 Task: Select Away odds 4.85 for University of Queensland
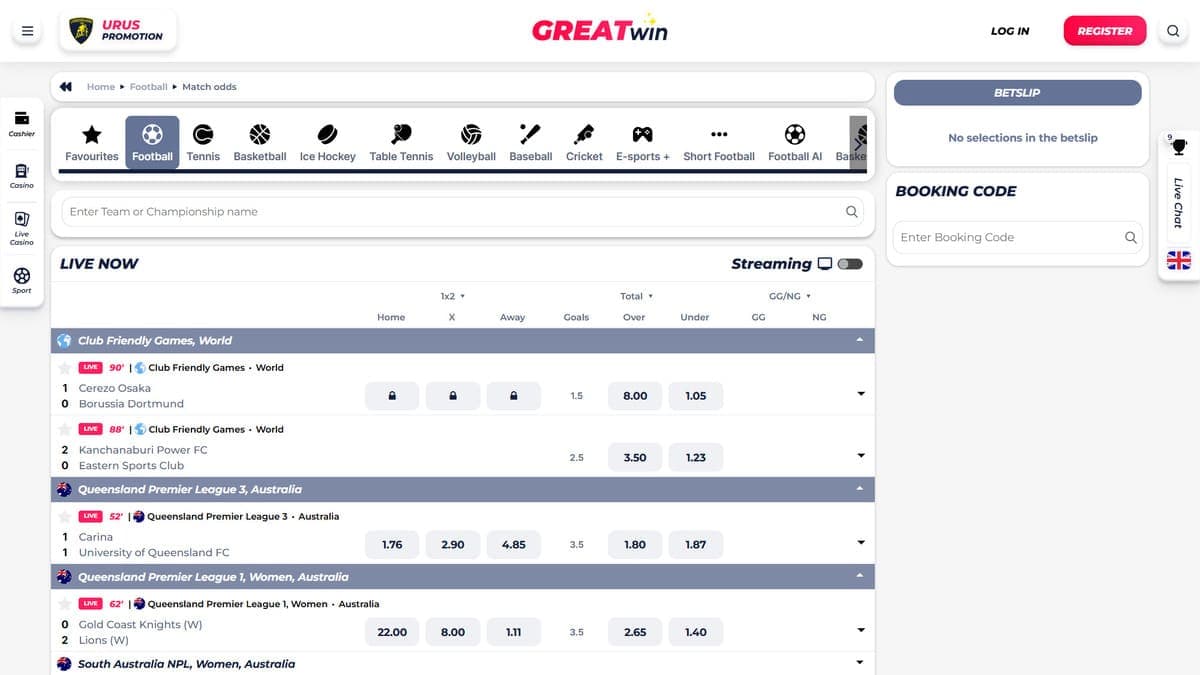coord(514,545)
